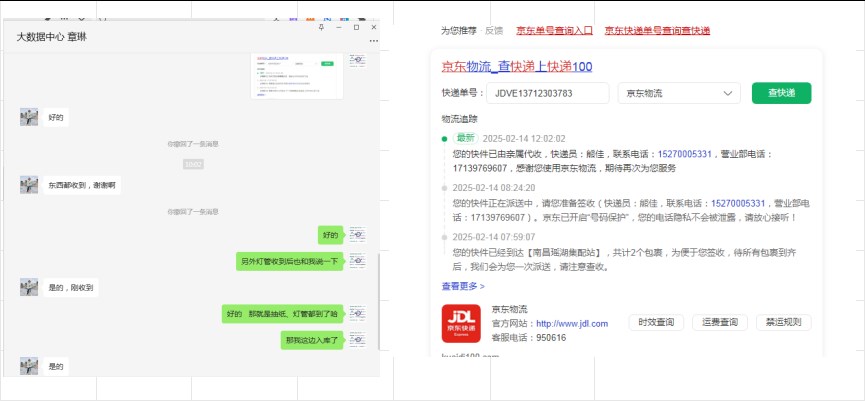This screenshot has width=865, height=401.
Task: Click the 最新 latest status badge
Action: tap(466, 138)
